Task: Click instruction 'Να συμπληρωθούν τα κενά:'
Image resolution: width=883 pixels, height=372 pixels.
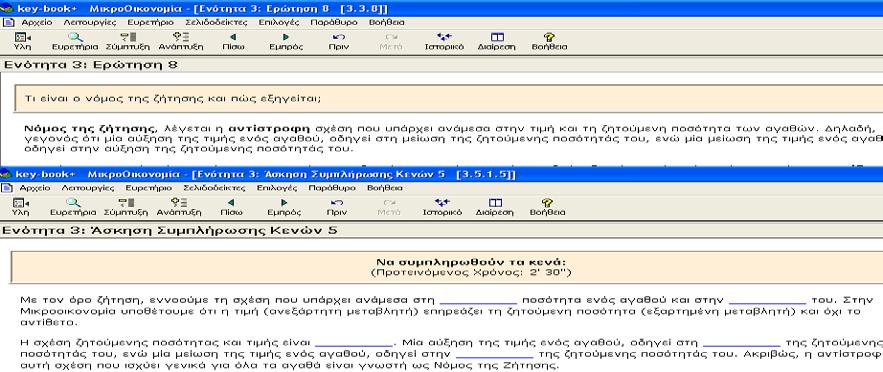Action: point(471,262)
